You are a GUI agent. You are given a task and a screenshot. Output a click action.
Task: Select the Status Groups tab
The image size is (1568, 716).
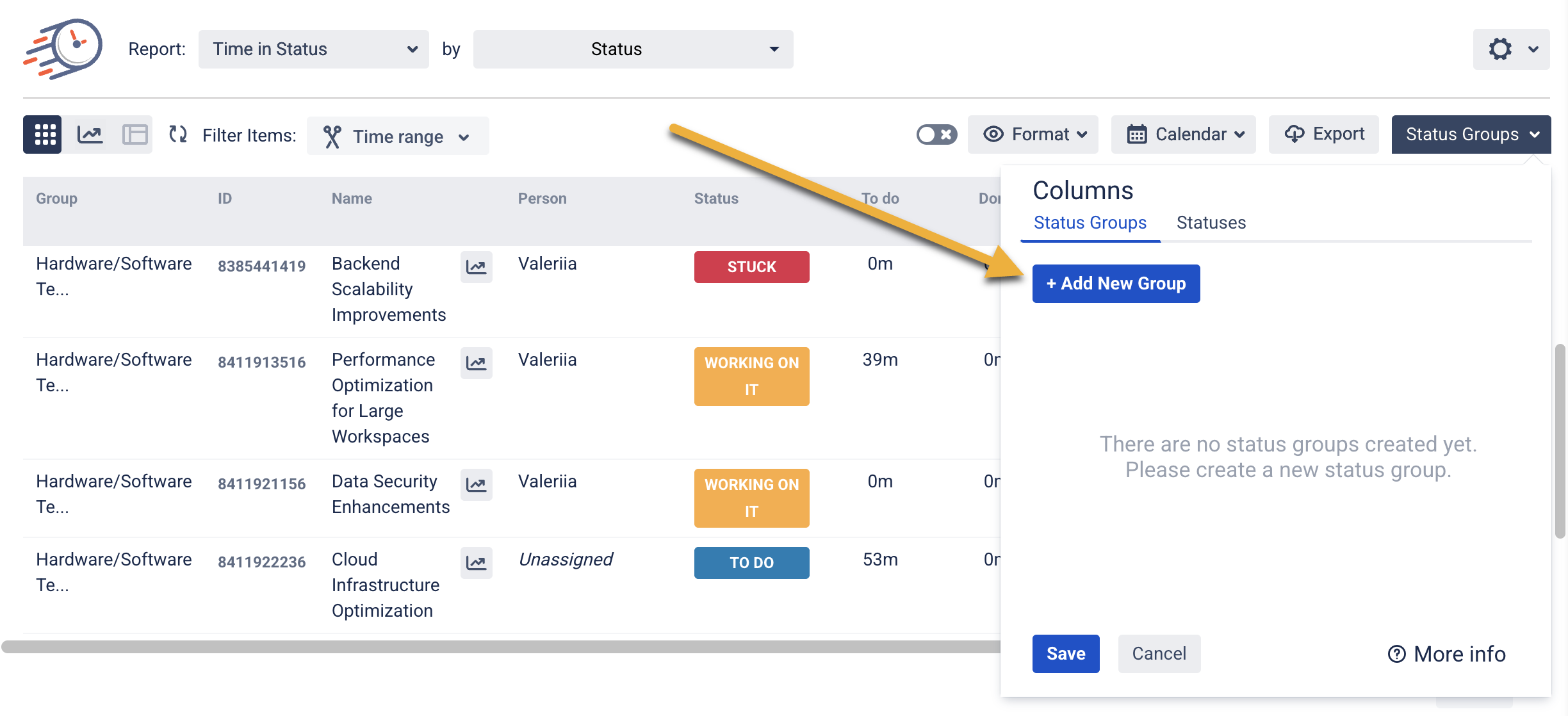click(x=1090, y=223)
